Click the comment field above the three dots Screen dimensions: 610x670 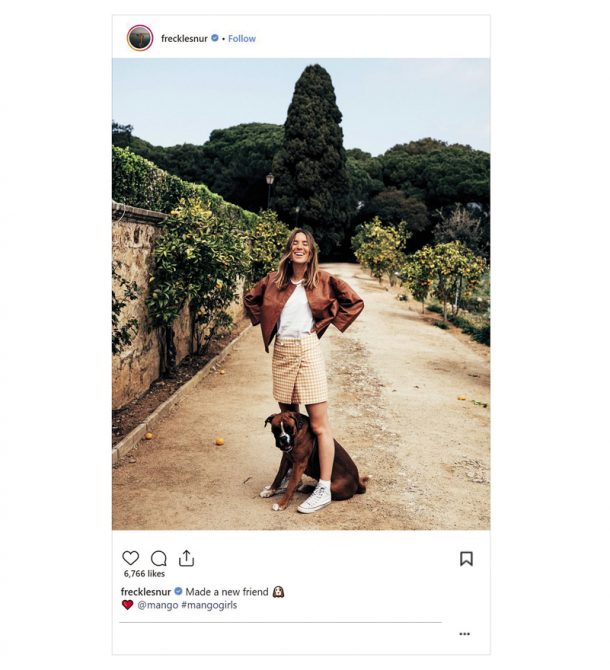(x=280, y=618)
